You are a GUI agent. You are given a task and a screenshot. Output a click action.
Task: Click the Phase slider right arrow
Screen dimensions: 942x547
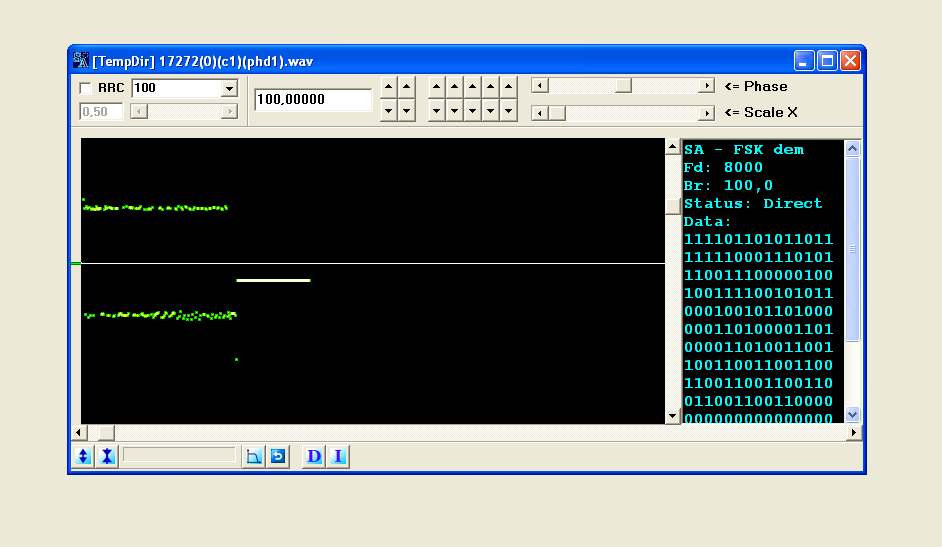coord(706,86)
